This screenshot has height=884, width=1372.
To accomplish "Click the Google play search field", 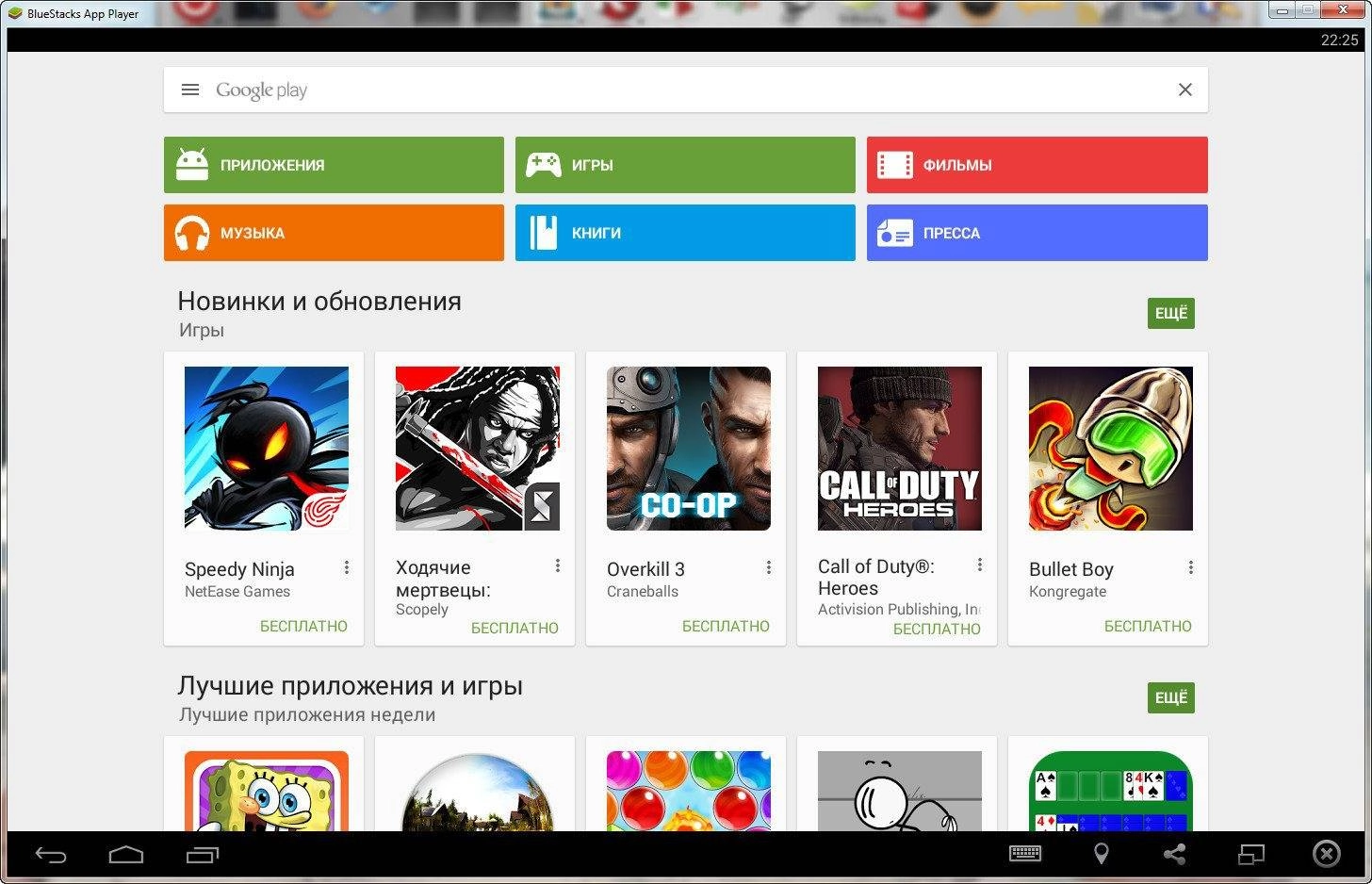I will [685, 90].
